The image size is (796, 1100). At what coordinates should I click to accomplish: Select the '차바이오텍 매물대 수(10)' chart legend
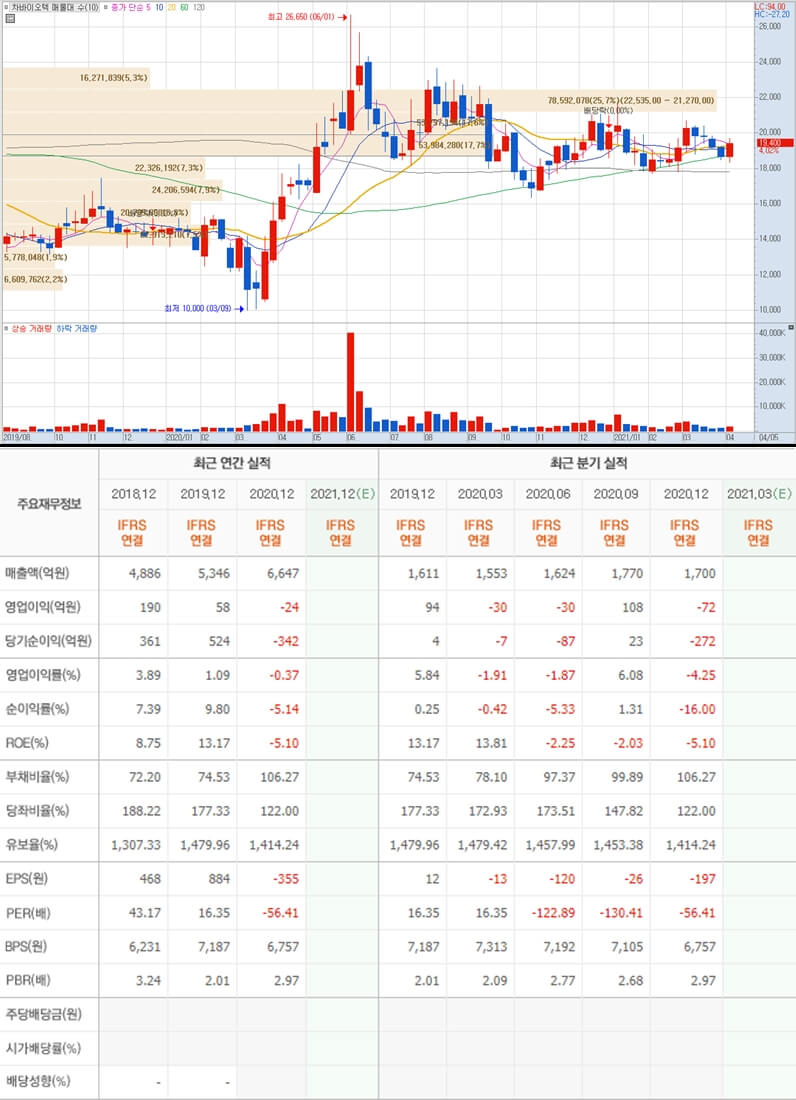[x=55, y=7]
